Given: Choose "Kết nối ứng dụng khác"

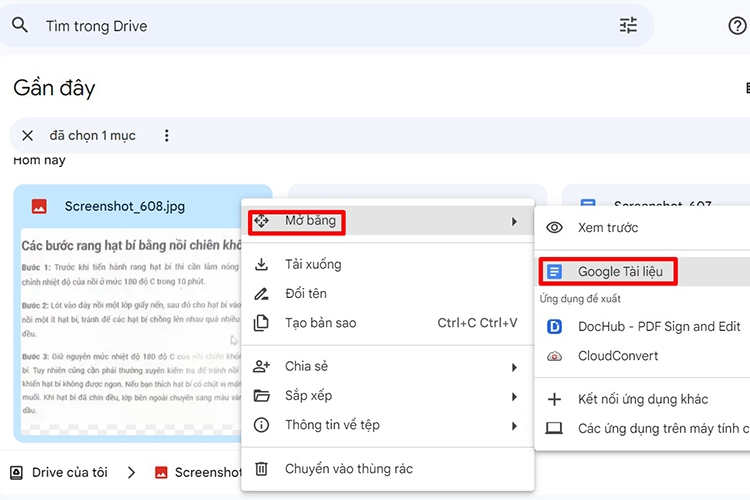Looking at the screenshot, I should coord(642,399).
